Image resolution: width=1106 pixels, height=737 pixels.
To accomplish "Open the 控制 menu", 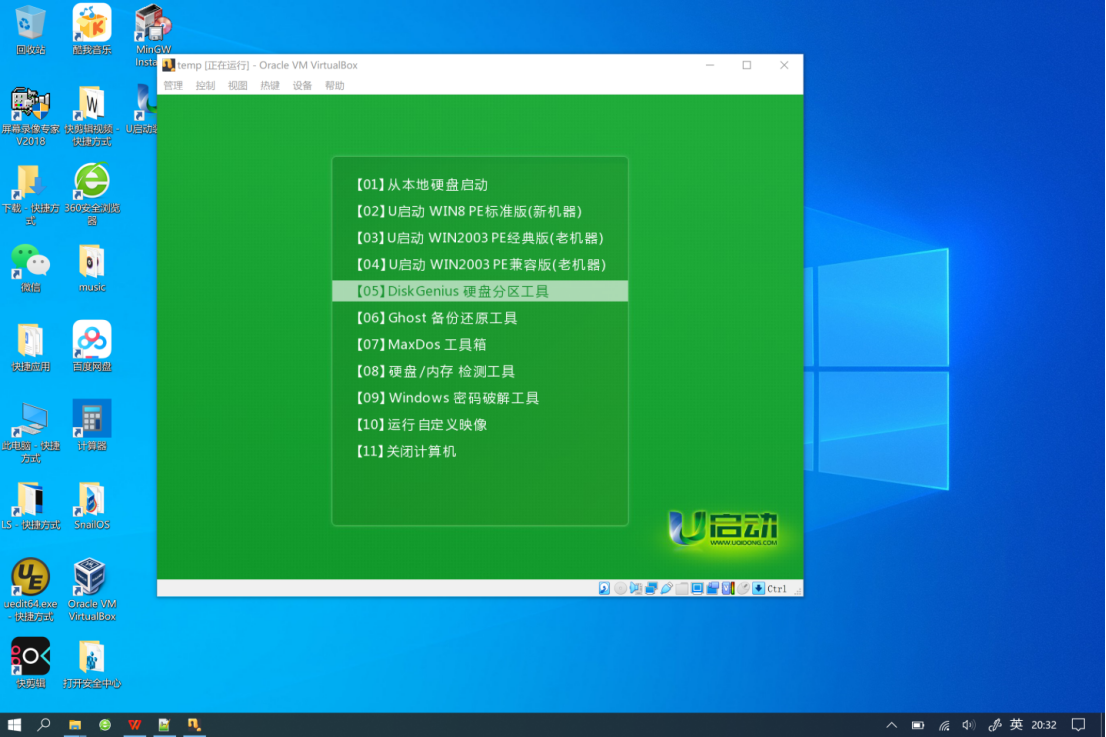I will pos(205,85).
